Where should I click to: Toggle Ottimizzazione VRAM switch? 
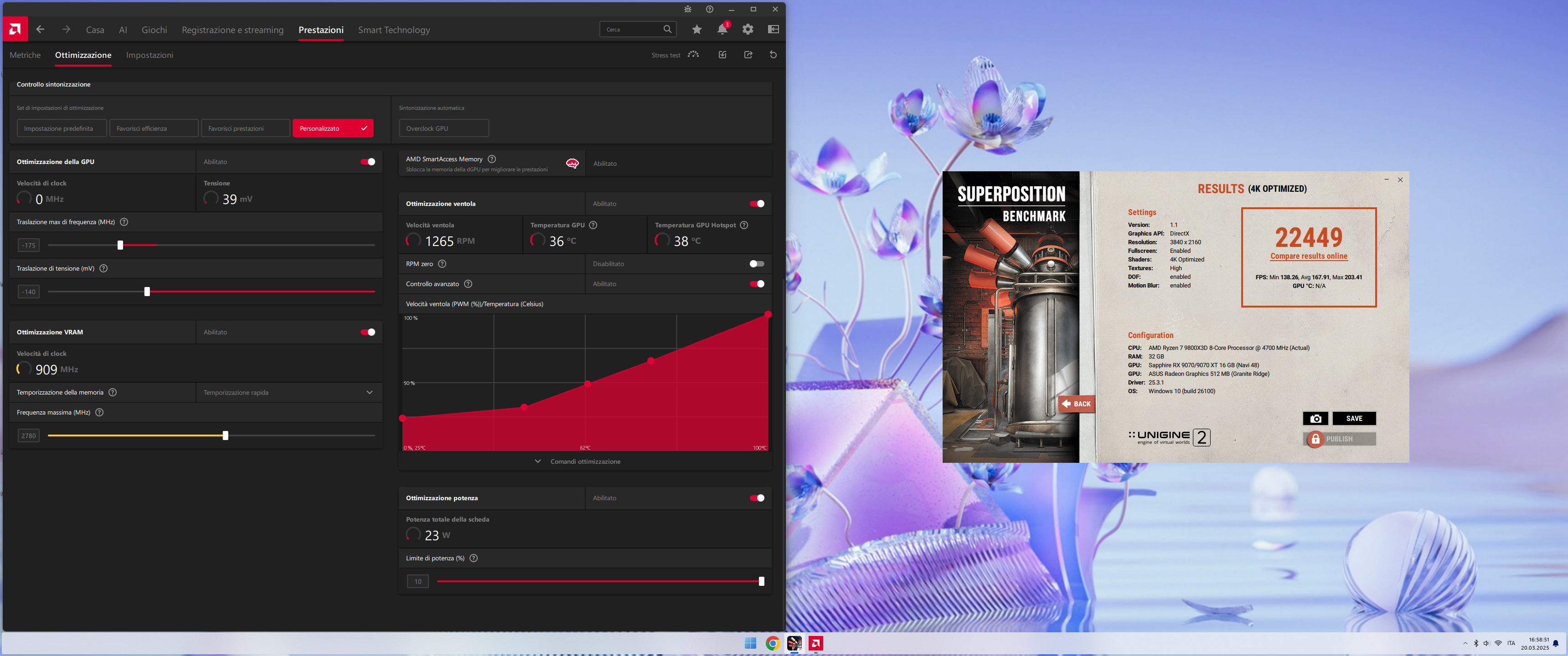[368, 332]
